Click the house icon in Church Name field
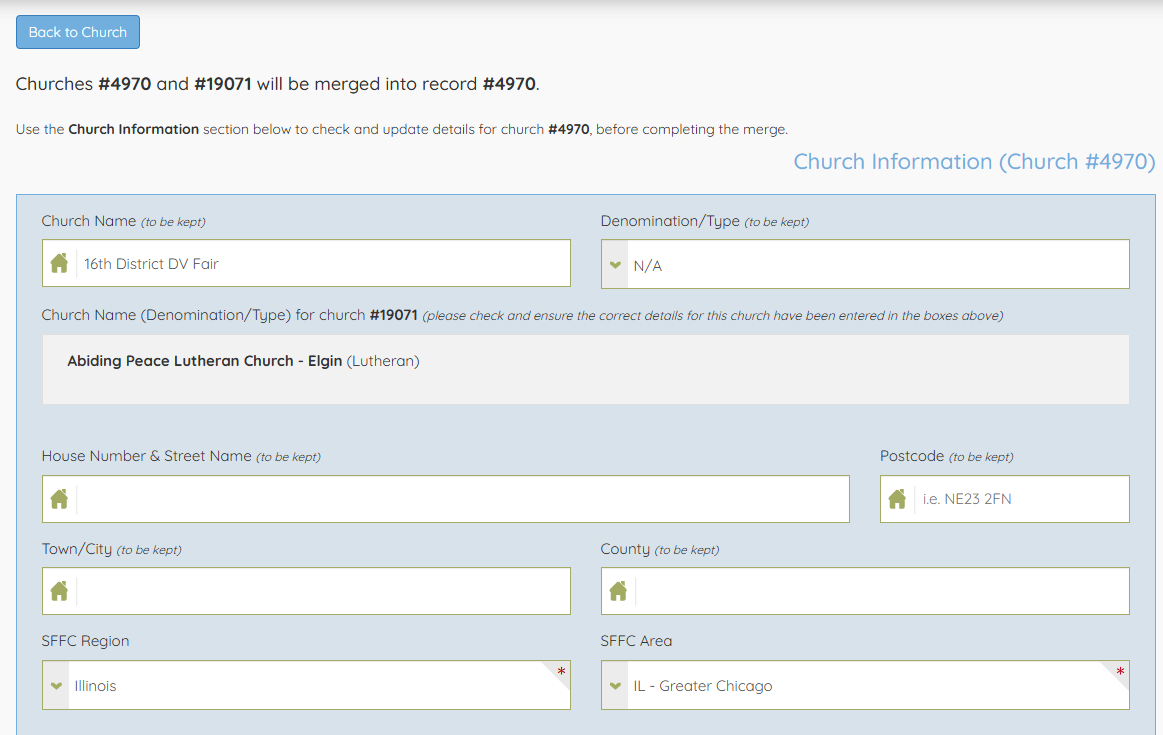The width and height of the screenshot is (1163, 735). pyautogui.click(x=59, y=264)
